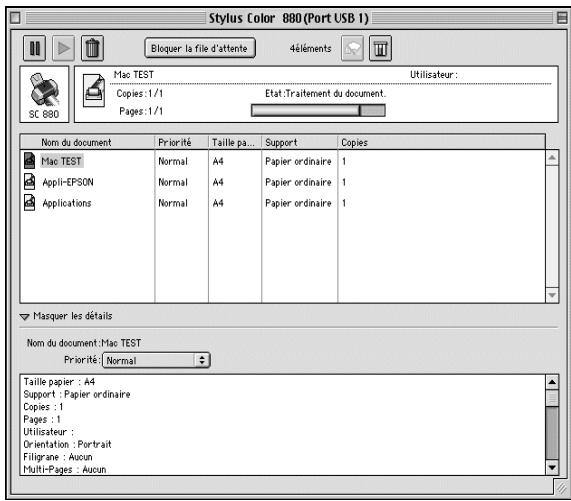Click the Applications row document icon
Screen dimensions: 571x501
point(29,202)
